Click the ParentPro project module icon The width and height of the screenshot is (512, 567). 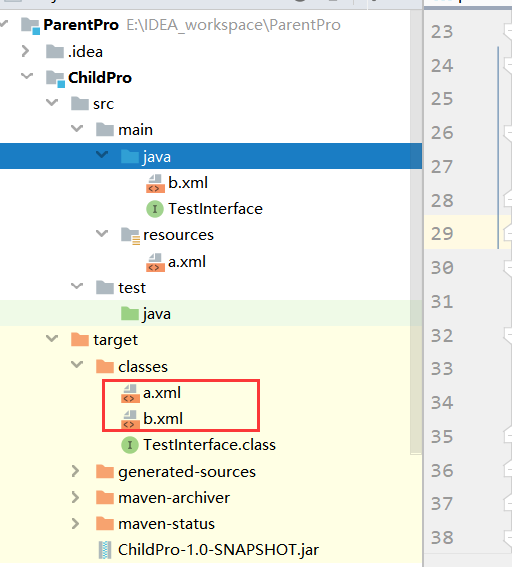[x=30, y=26]
